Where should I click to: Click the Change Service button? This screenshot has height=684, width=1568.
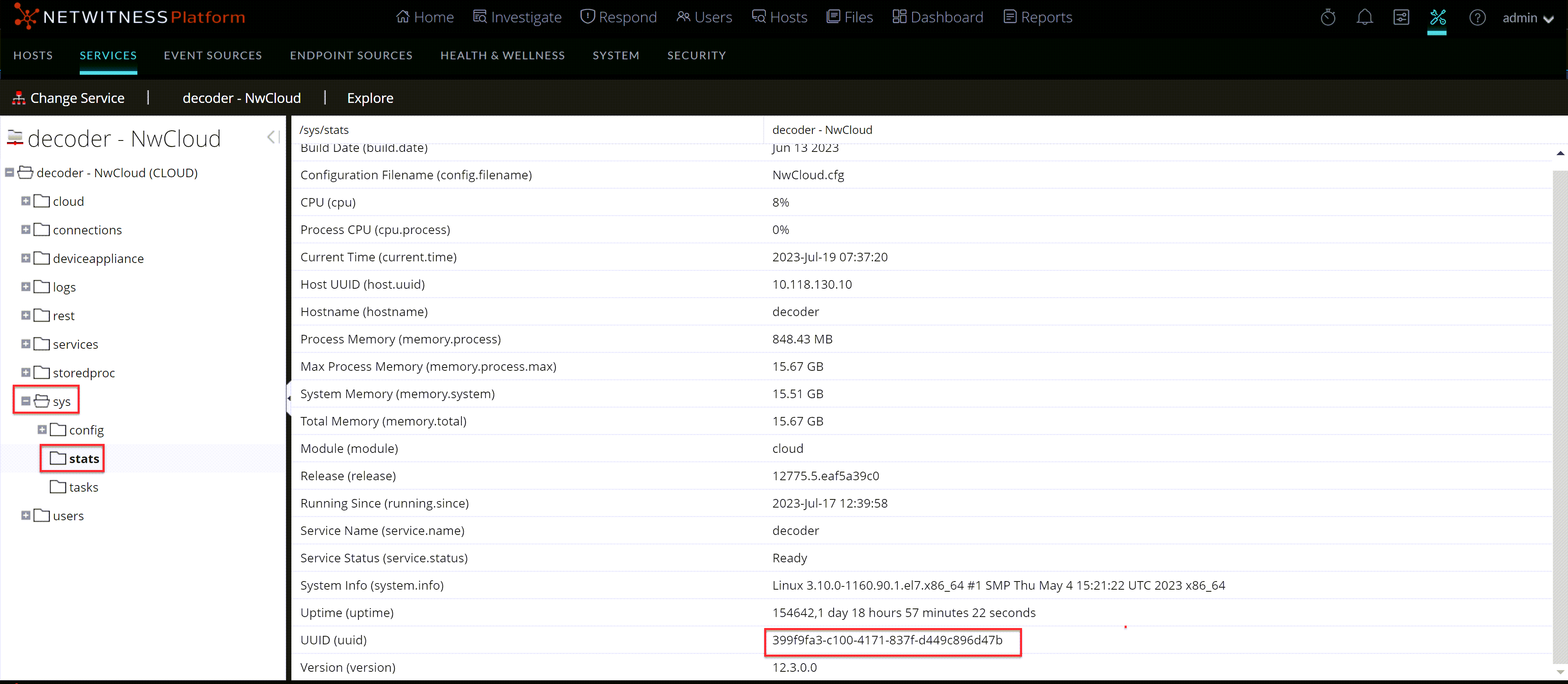pyautogui.click(x=68, y=98)
